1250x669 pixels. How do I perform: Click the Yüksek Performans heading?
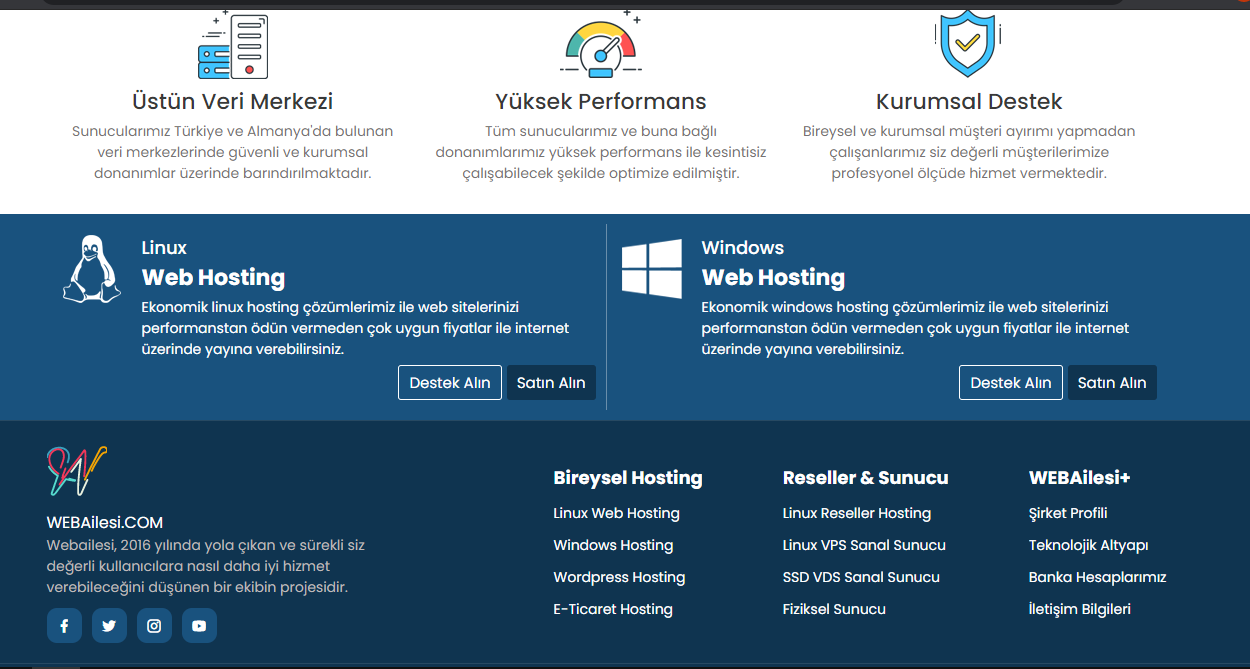click(601, 102)
